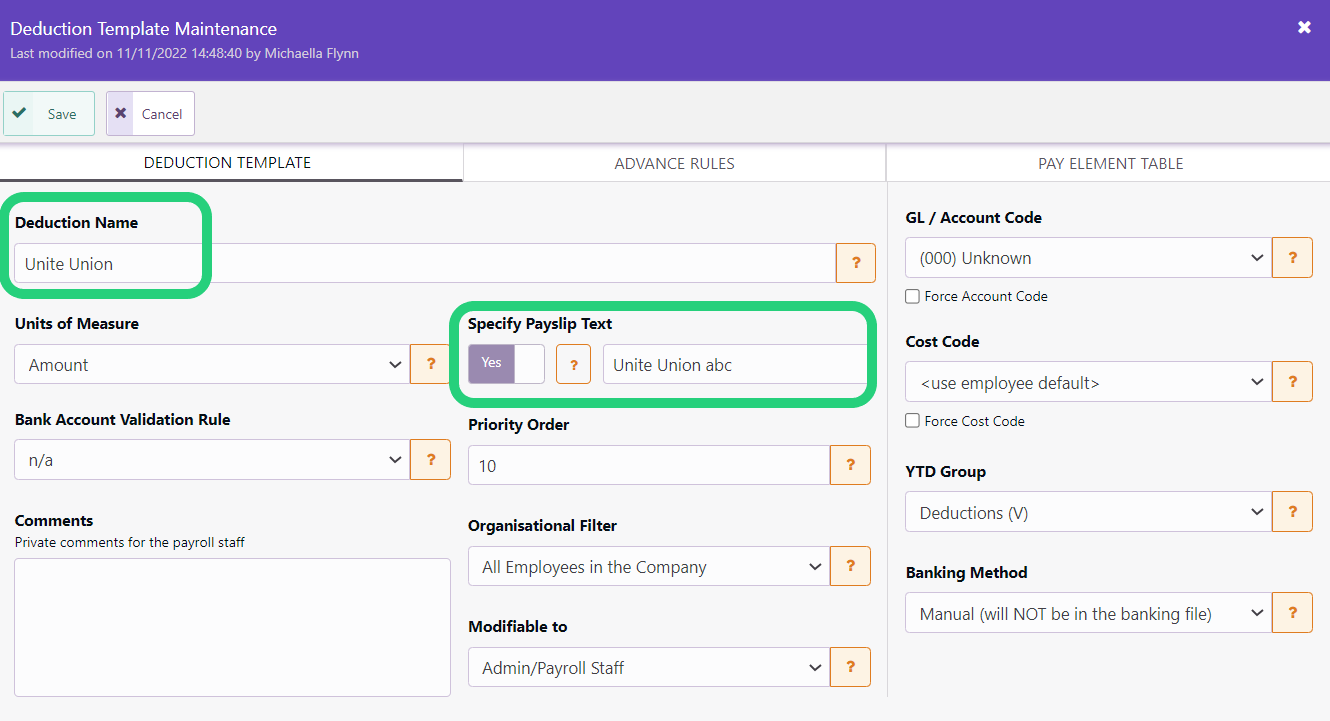Show help for Banking Method

click(x=1292, y=613)
